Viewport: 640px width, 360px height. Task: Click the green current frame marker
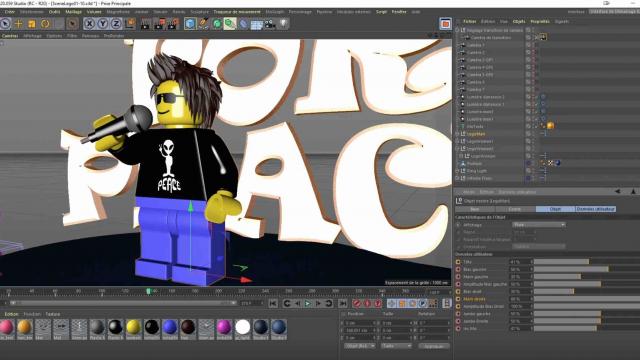pyautogui.click(x=149, y=291)
